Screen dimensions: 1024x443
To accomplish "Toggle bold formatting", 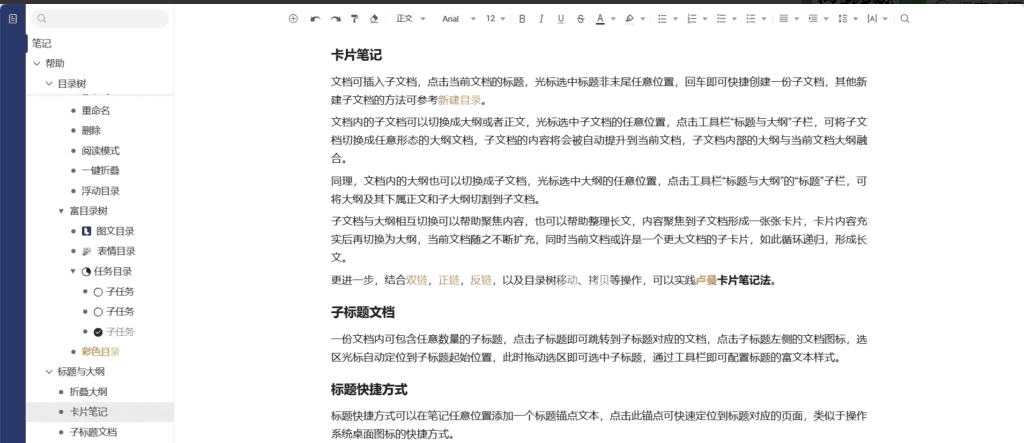I will [x=522, y=19].
